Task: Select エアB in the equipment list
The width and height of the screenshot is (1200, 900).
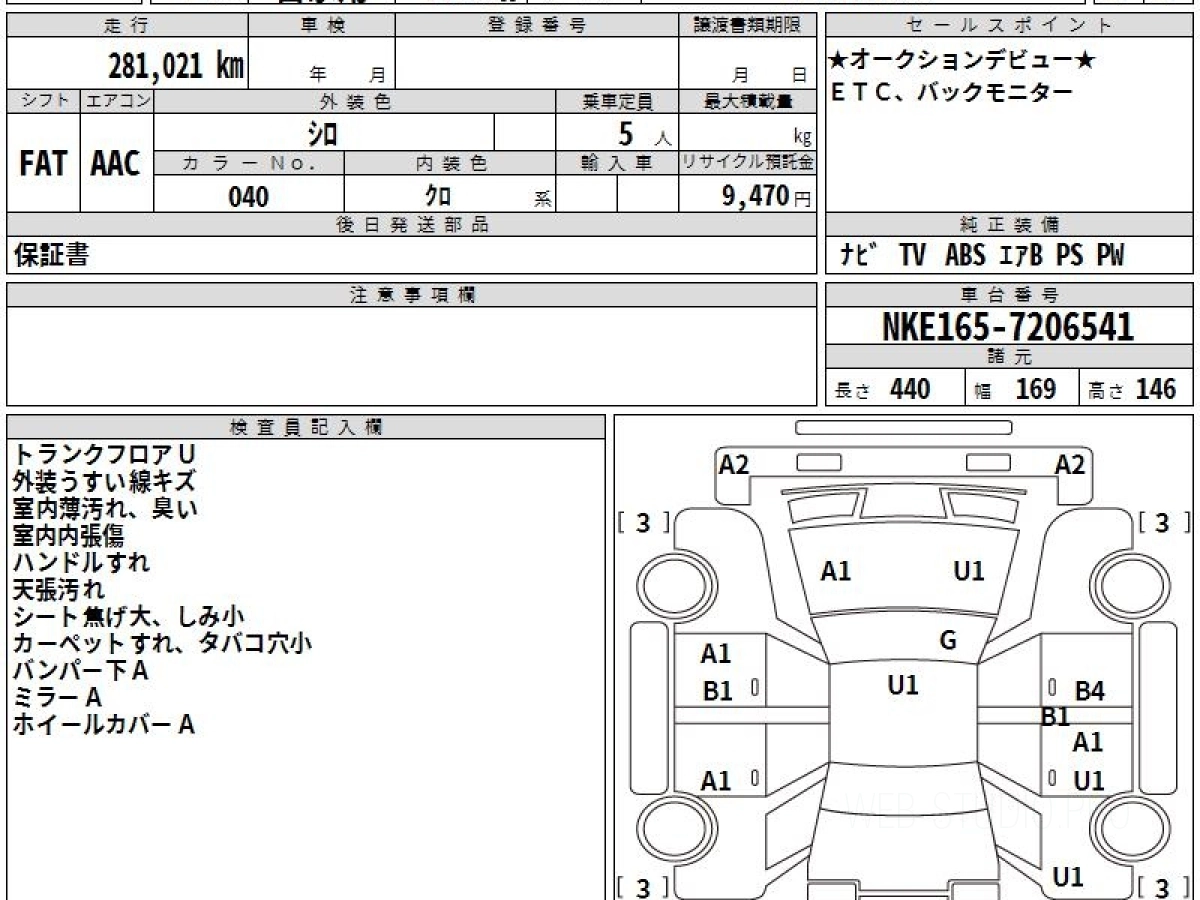Action: click(1020, 256)
